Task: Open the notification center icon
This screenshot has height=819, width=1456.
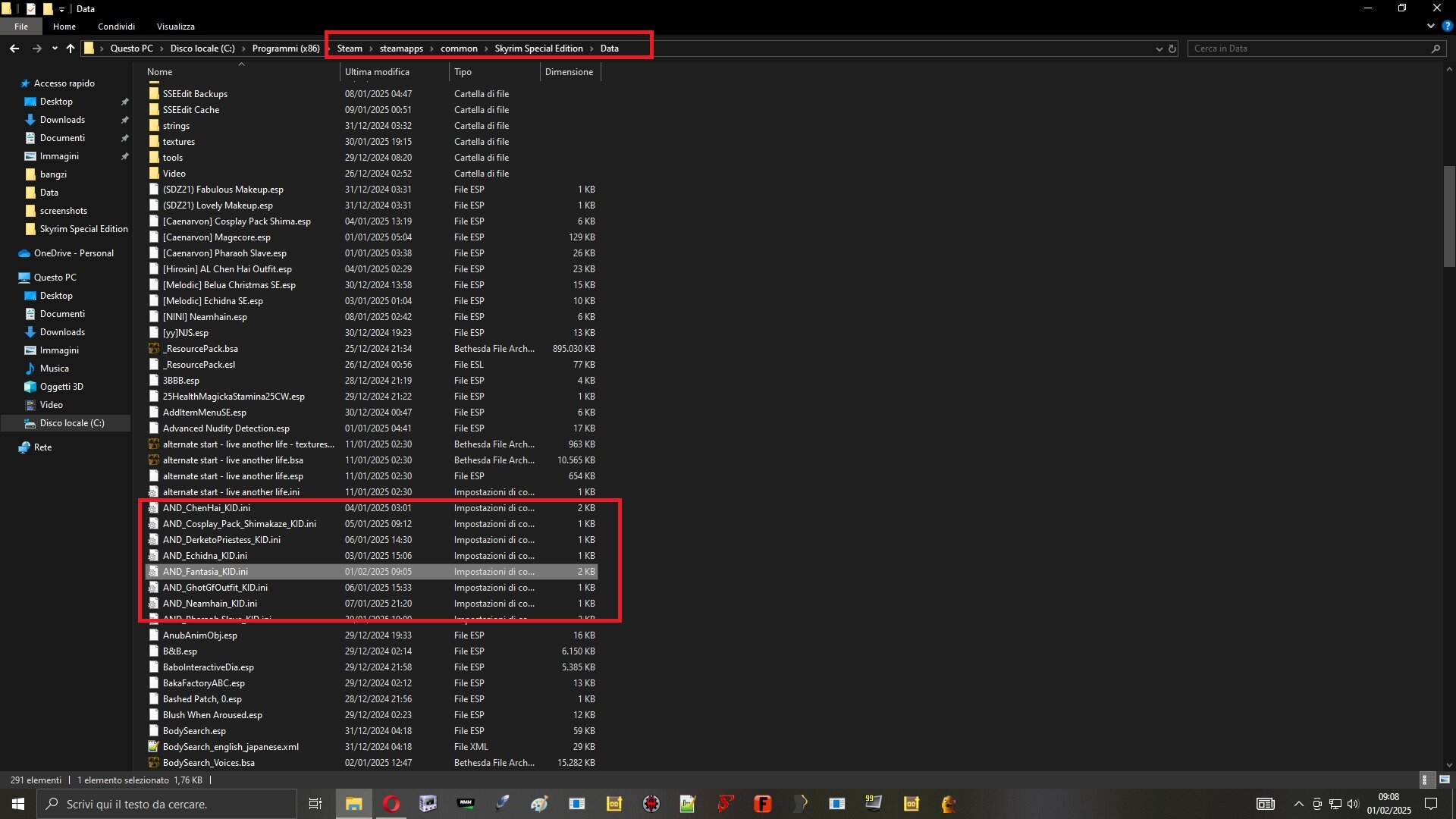Action: click(1431, 804)
